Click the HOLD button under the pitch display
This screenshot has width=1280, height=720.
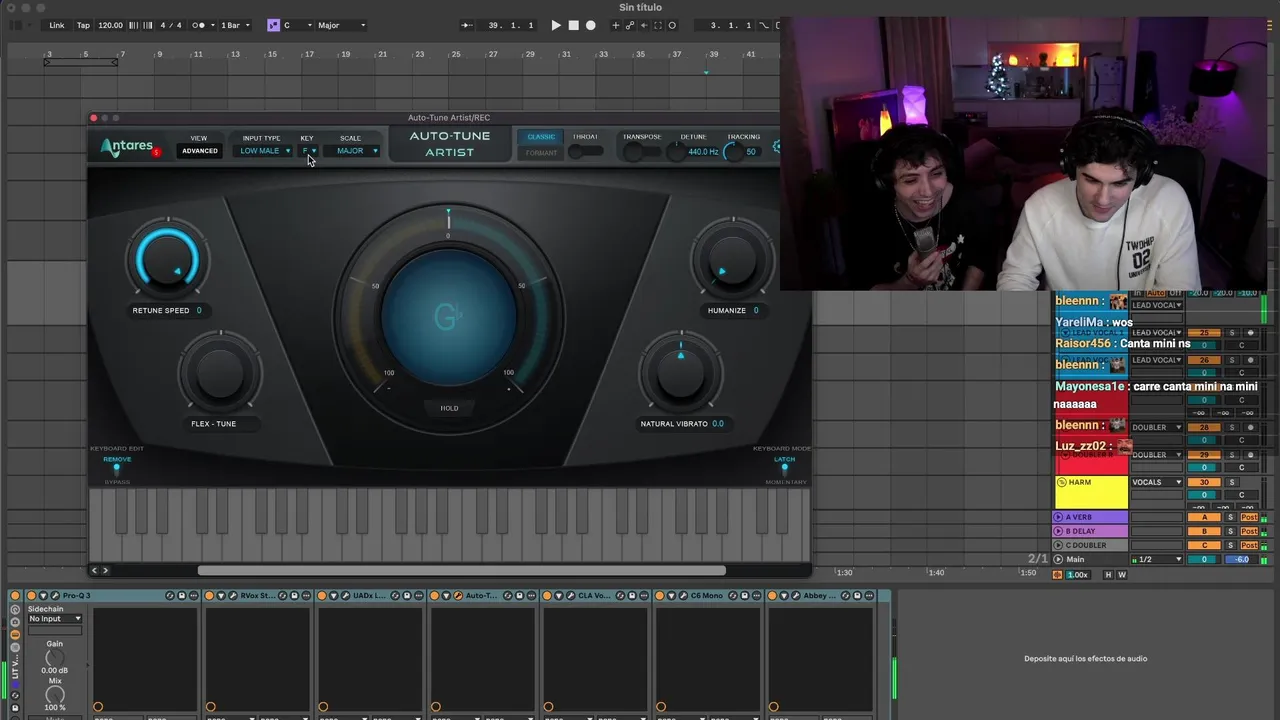pos(449,408)
